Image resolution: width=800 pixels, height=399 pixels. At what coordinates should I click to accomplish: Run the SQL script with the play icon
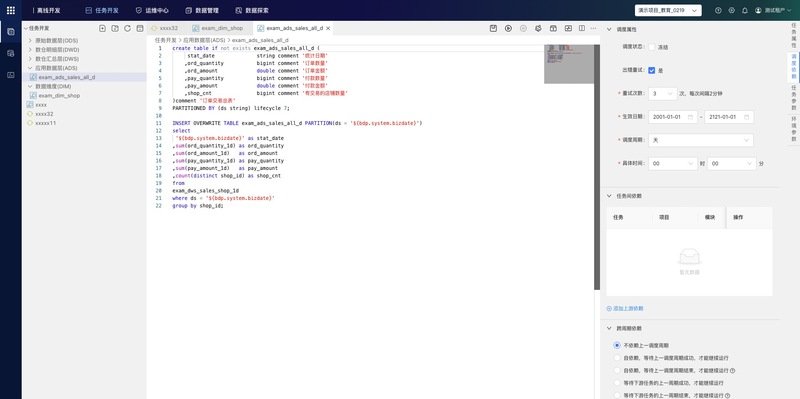508,29
